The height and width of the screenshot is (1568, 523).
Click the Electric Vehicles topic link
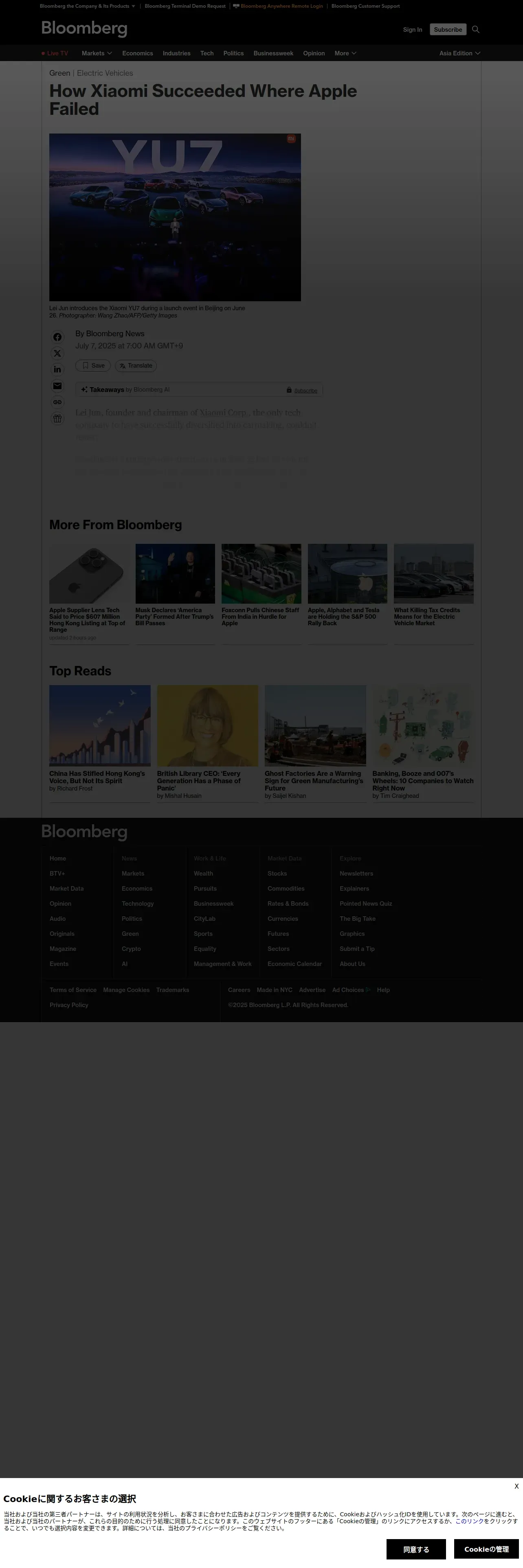click(x=105, y=73)
